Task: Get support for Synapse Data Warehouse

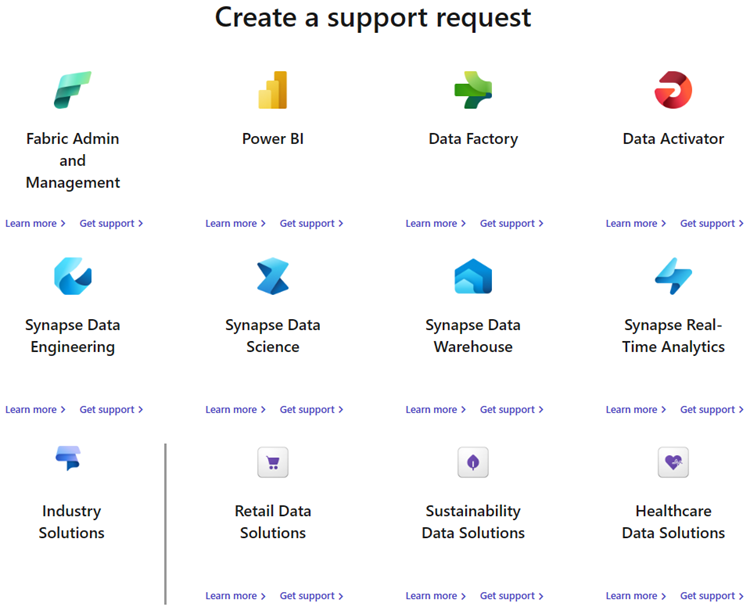Action: pos(511,409)
